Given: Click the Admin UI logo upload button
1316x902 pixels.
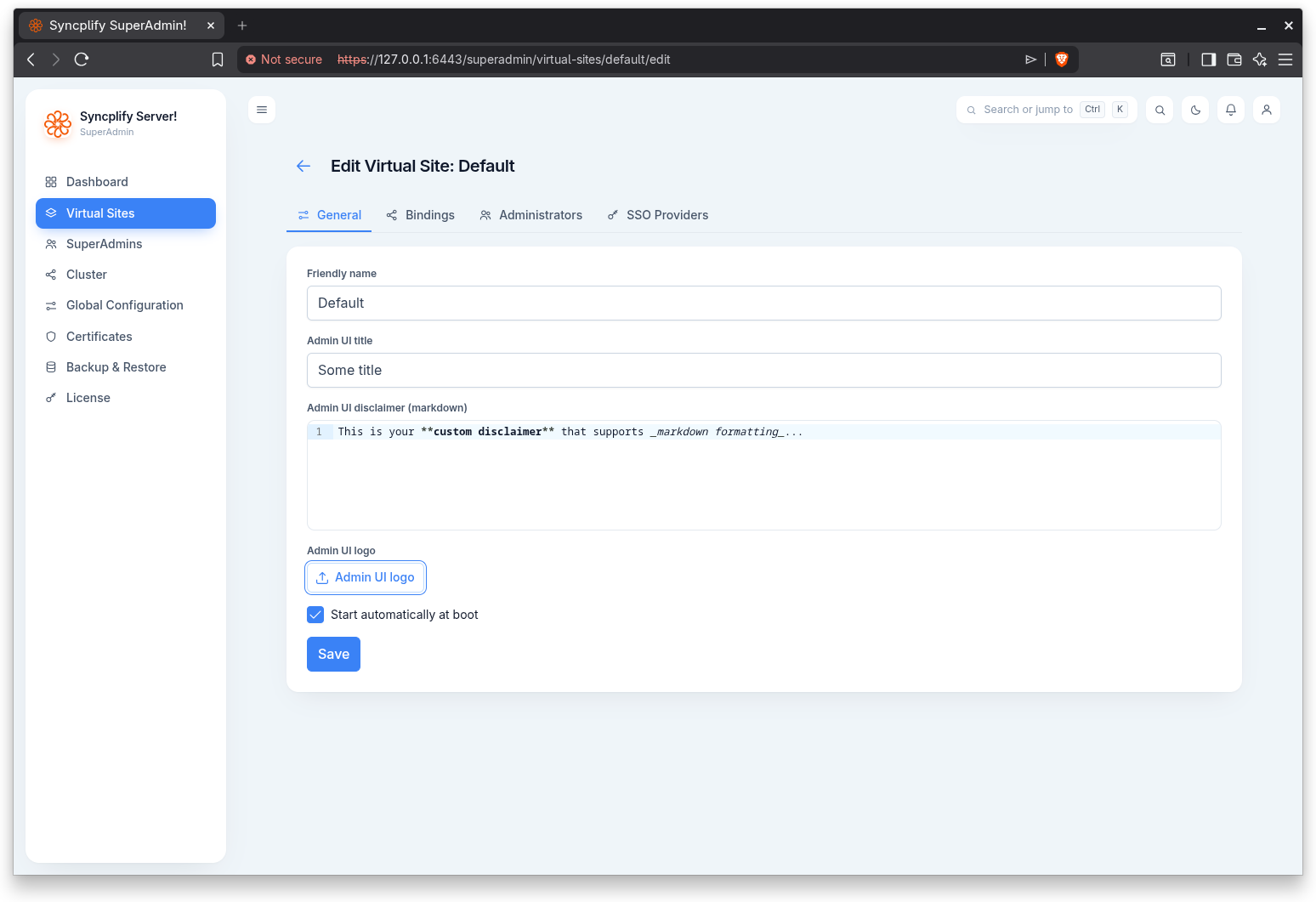Looking at the screenshot, I should pyautogui.click(x=366, y=577).
